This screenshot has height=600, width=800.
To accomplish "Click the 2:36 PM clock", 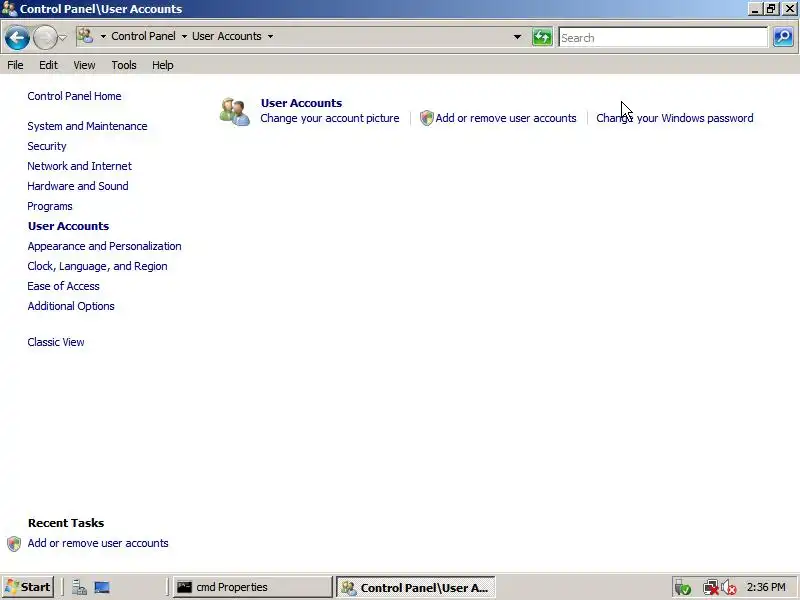I will [766, 587].
